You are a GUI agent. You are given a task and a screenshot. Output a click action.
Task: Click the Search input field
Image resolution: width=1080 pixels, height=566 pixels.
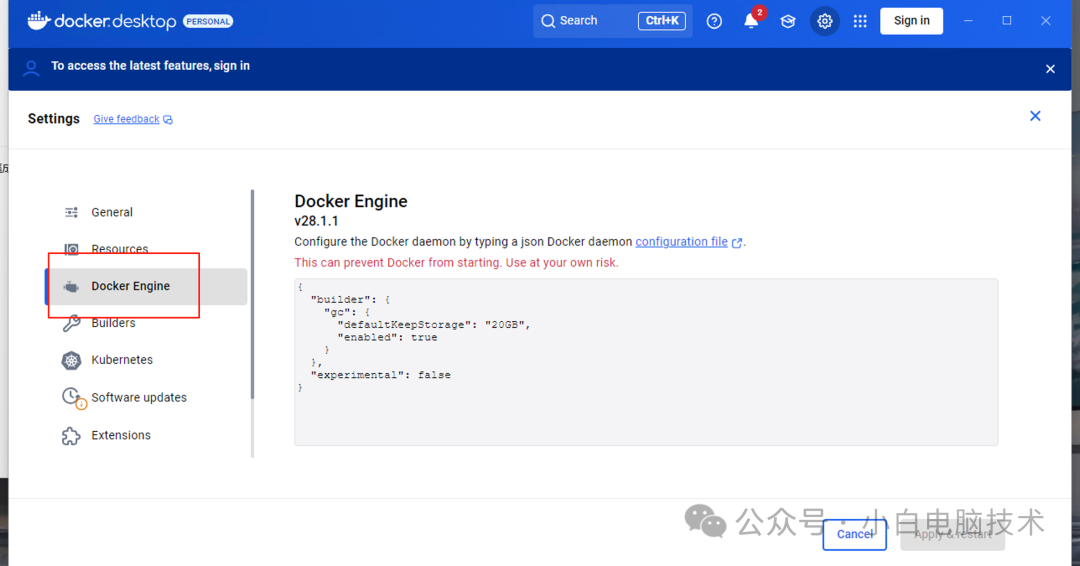[612, 21]
